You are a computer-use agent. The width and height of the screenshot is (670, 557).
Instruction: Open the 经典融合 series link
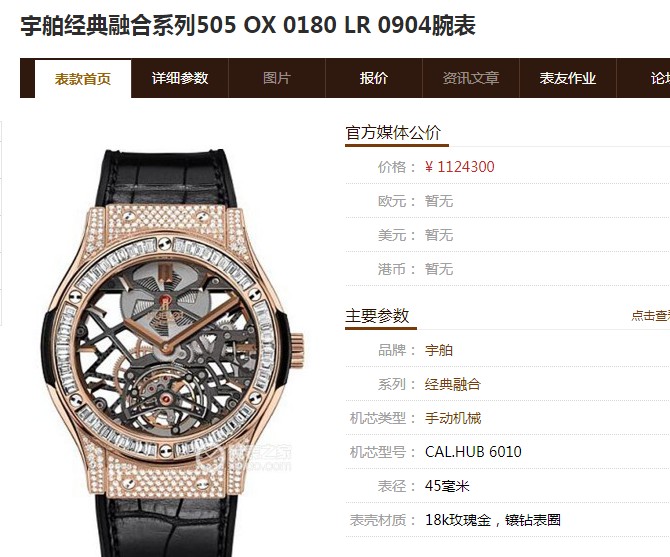coord(453,384)
